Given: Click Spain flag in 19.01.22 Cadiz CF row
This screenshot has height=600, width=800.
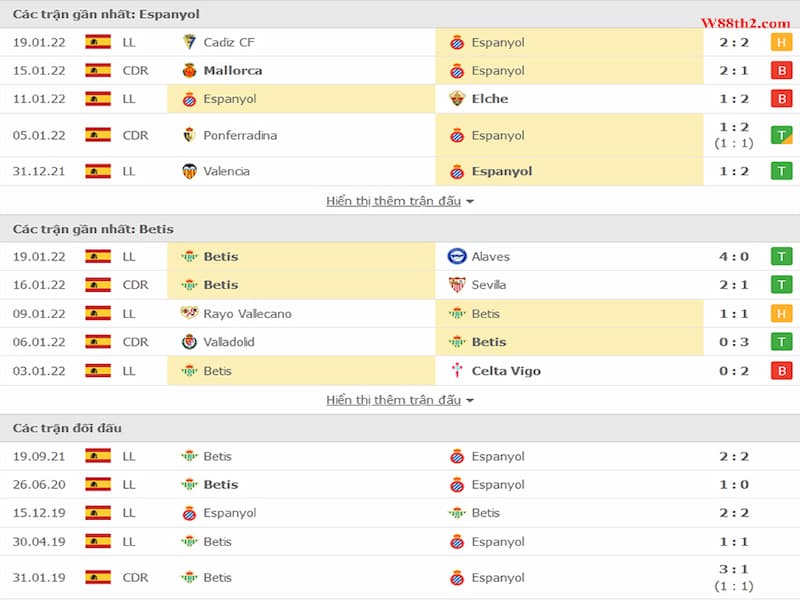Looking at the screenshot, I should click(x=98, y=42).
